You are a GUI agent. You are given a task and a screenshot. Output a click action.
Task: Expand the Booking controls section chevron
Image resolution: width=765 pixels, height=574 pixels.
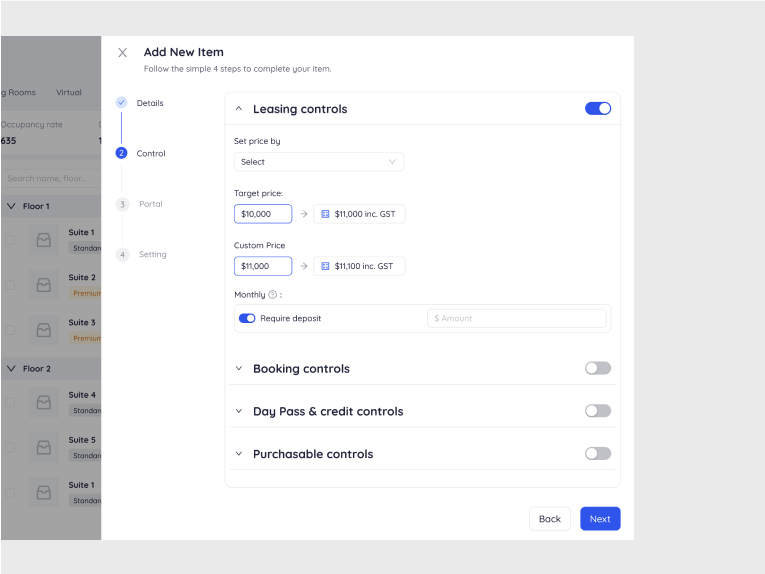[x=239, y=369]
